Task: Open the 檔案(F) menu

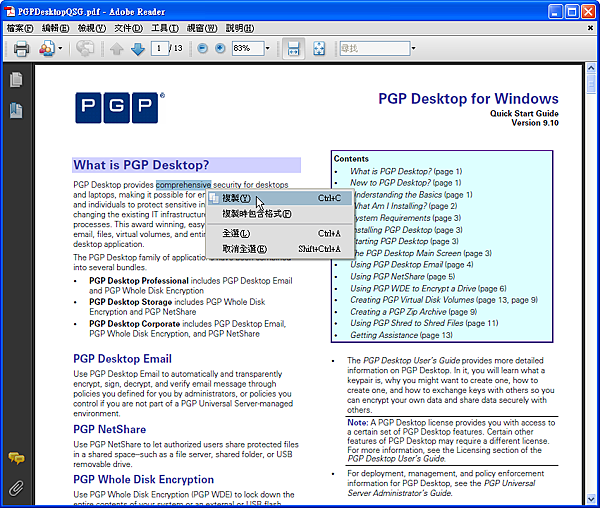Action: tap(20, 28)
